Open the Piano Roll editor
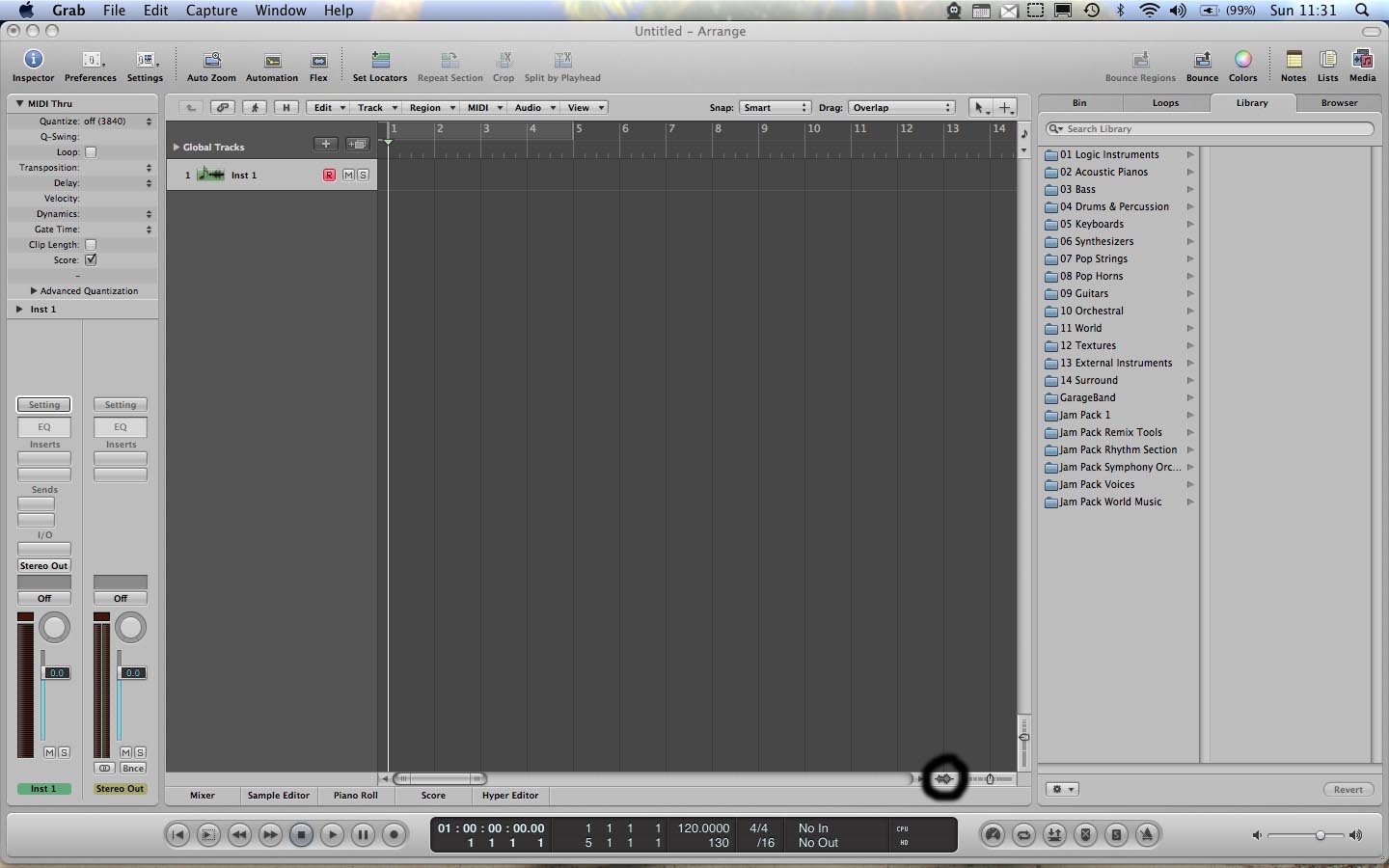Screen dimensions: 1389x868 [355, 796]
